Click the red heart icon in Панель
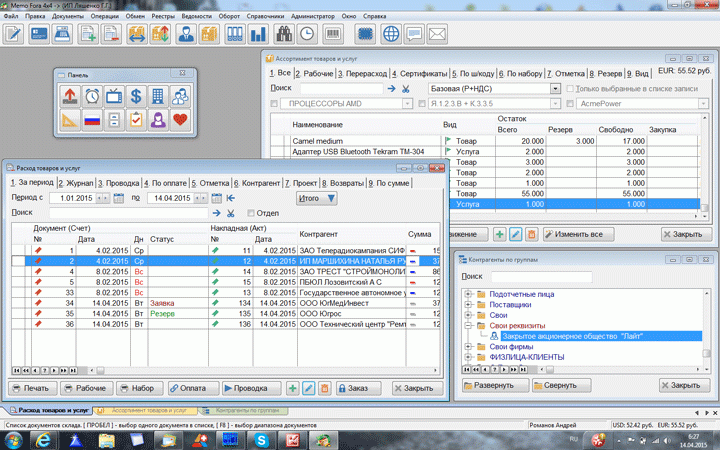 coord(180,120)
